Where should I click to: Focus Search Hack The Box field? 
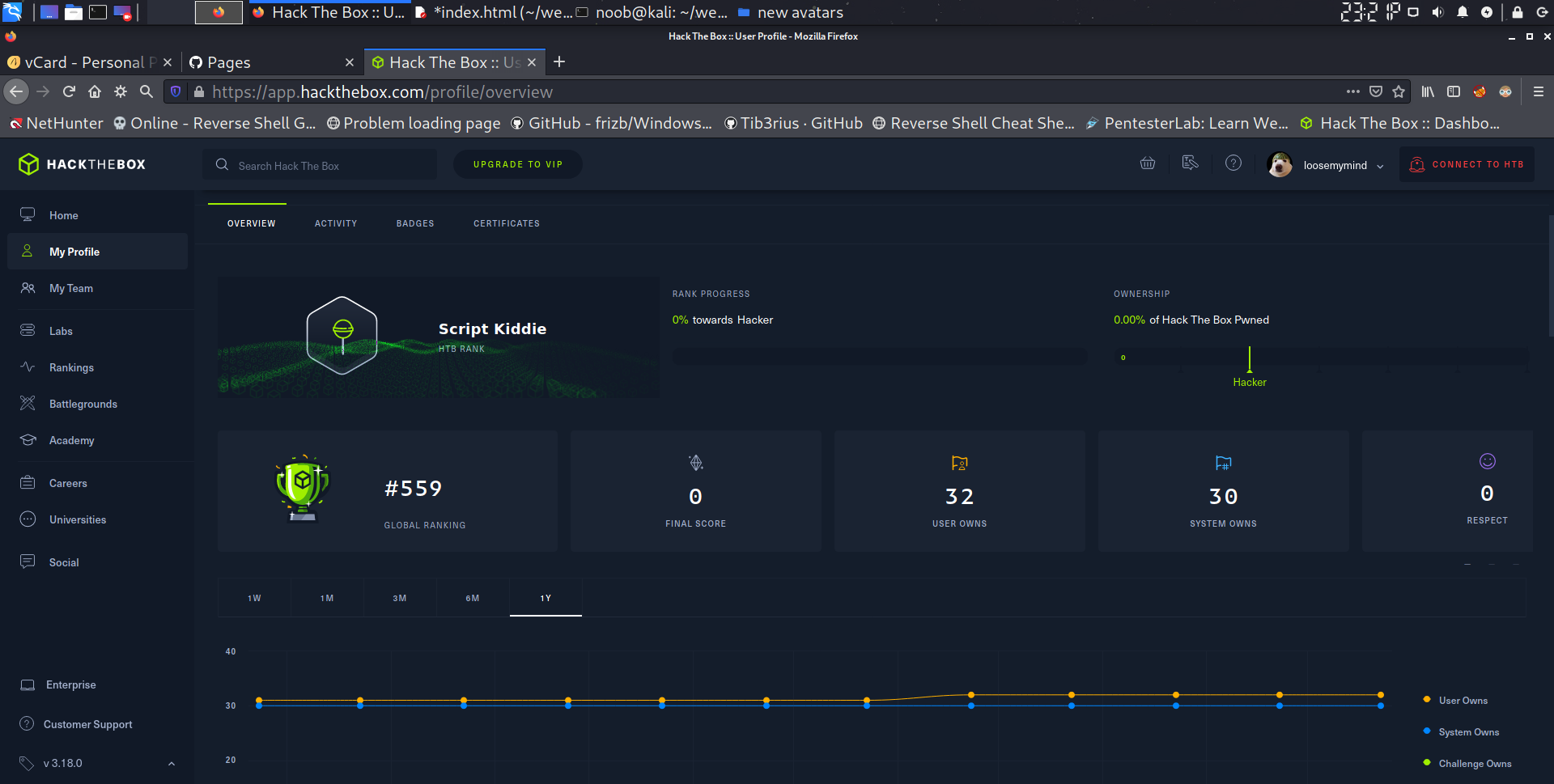pos(320,165)
